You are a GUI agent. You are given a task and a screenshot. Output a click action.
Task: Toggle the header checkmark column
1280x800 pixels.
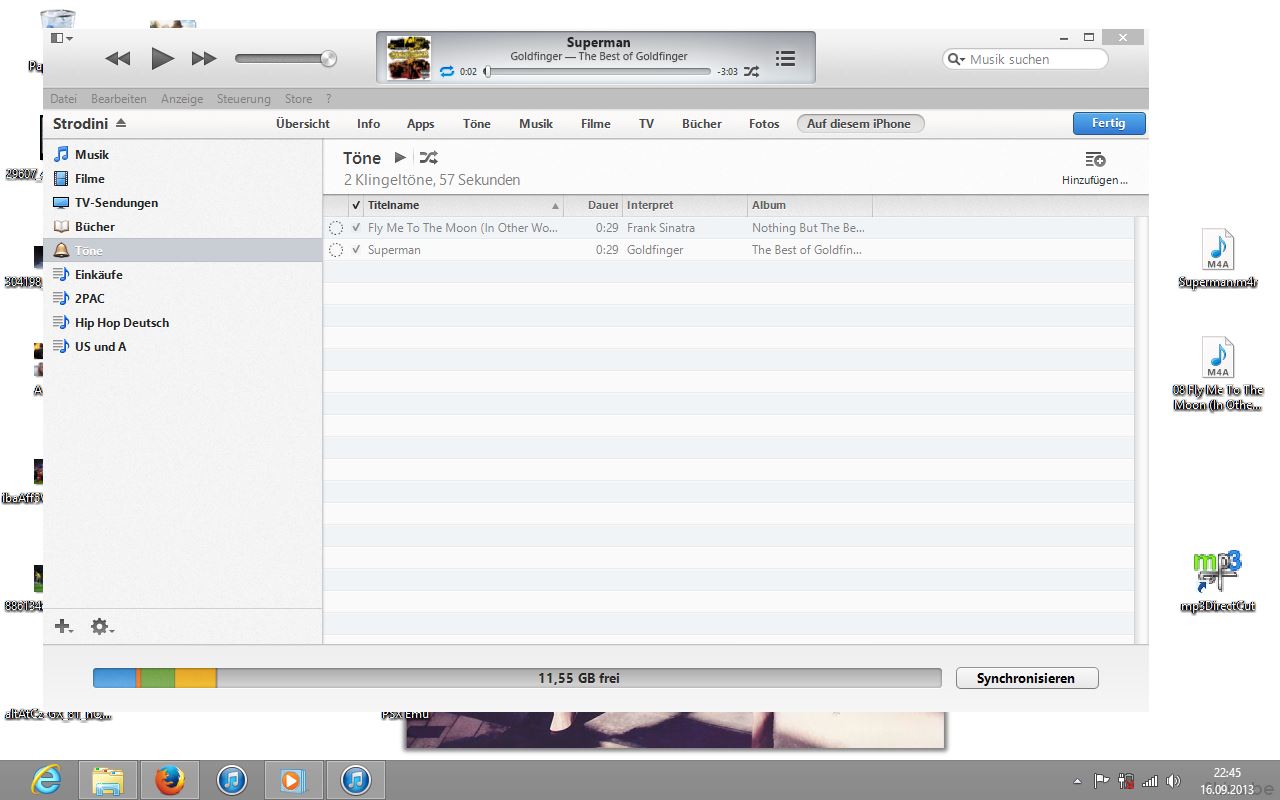tap(356, 205)
